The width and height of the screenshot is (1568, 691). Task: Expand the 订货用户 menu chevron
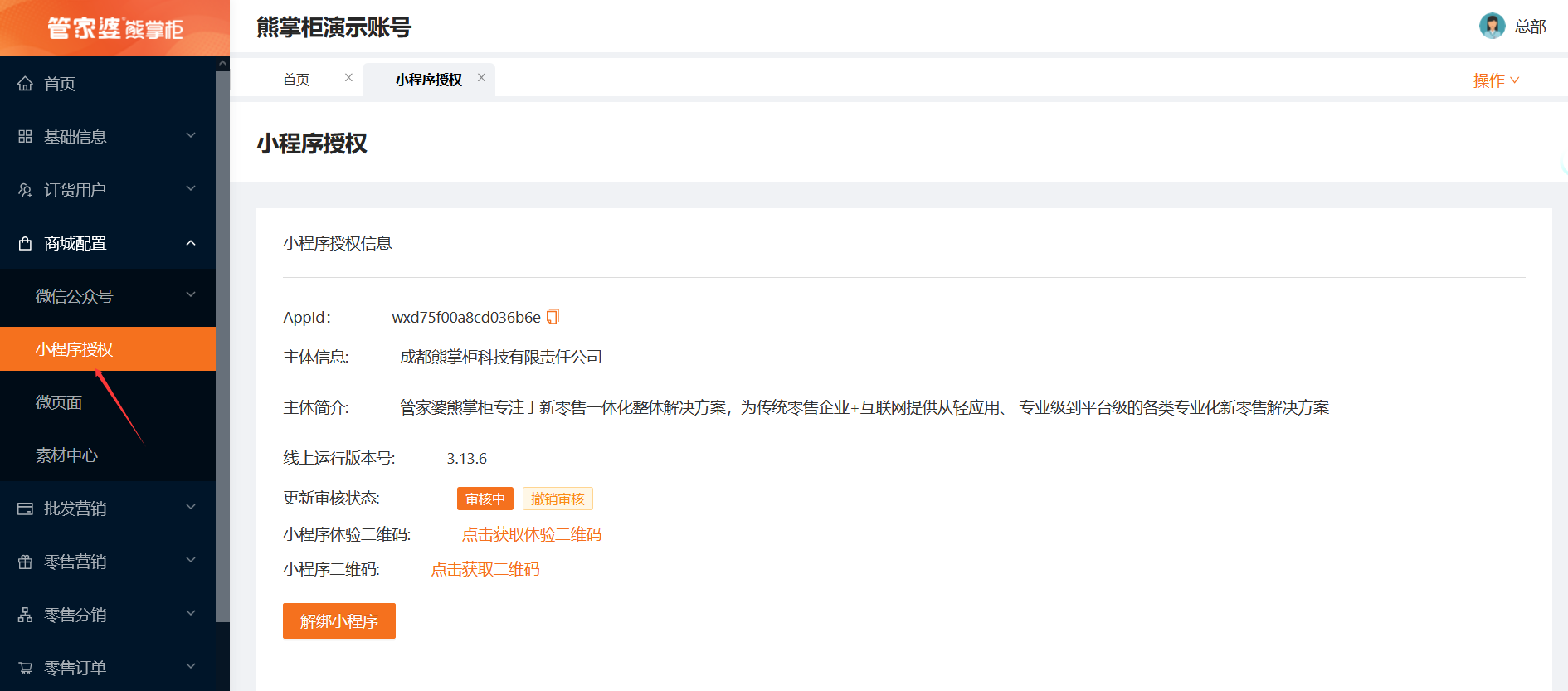pyautogui.click(x=191, y=188)
